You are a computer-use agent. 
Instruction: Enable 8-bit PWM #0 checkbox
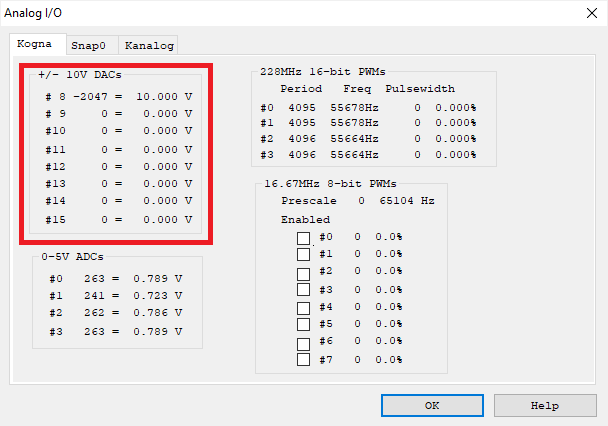pyautogui.click(x=304, y=237)
